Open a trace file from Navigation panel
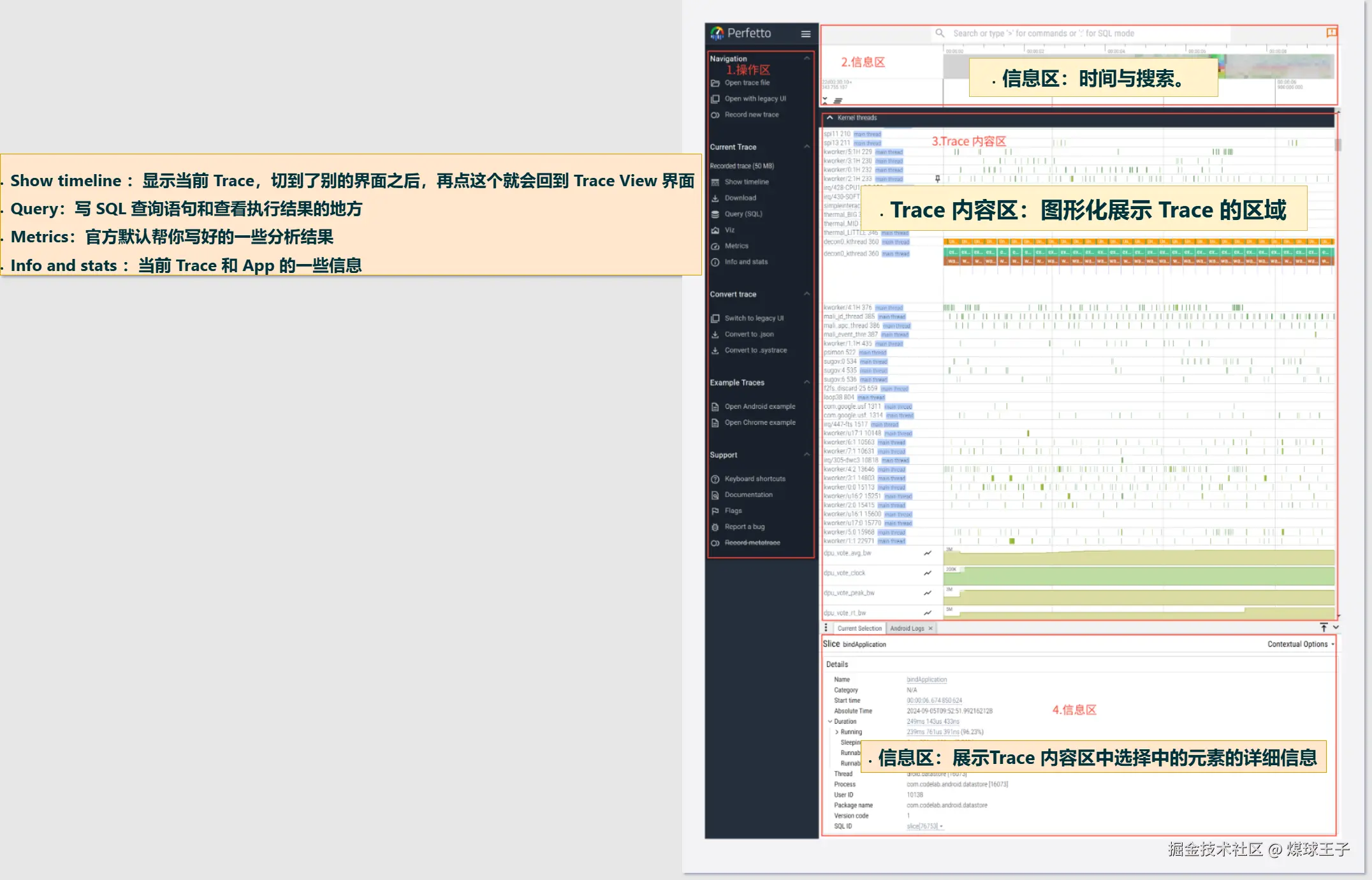 747,83
